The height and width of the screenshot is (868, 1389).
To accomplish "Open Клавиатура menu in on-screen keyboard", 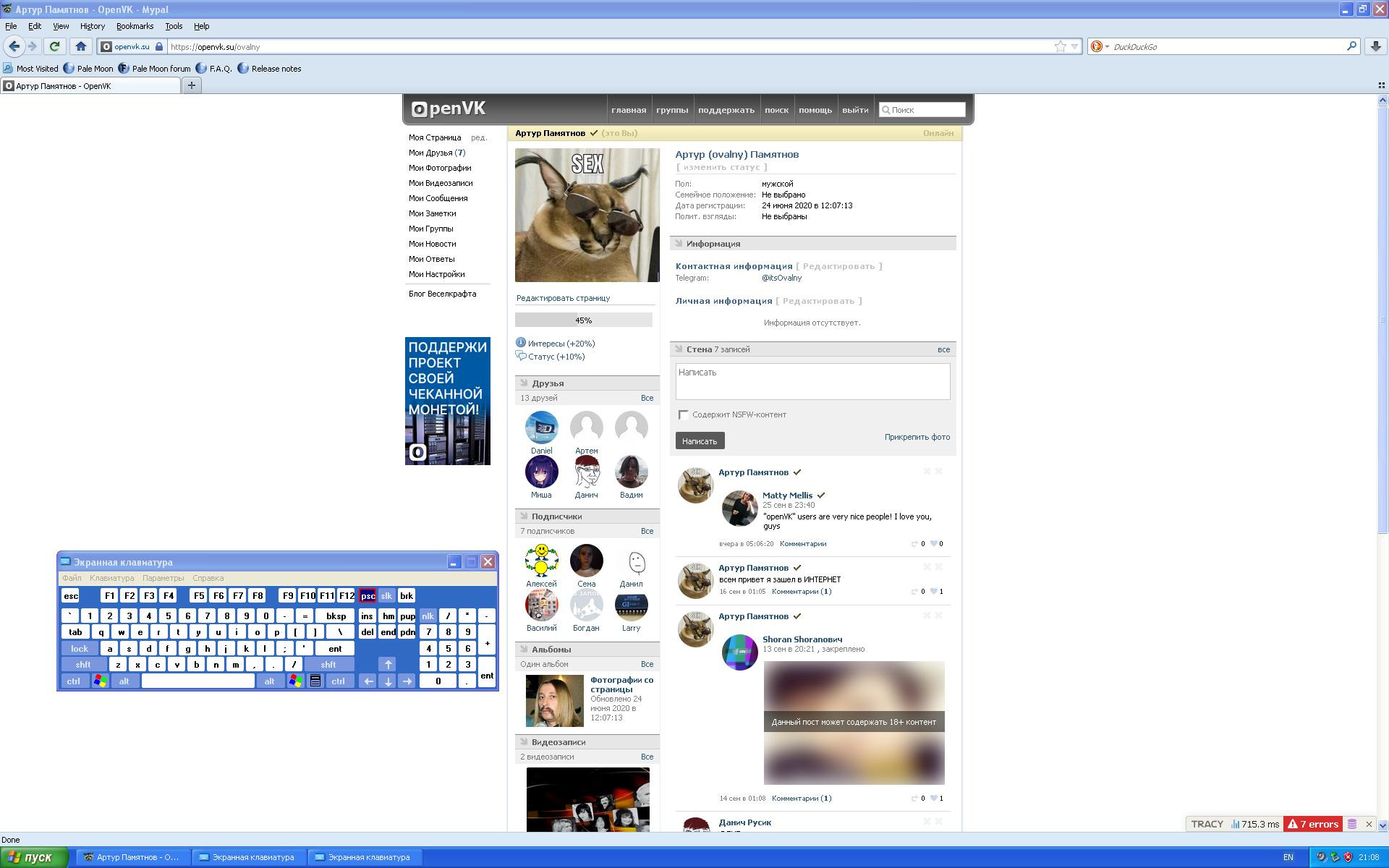I will click(x=111, y=578).
